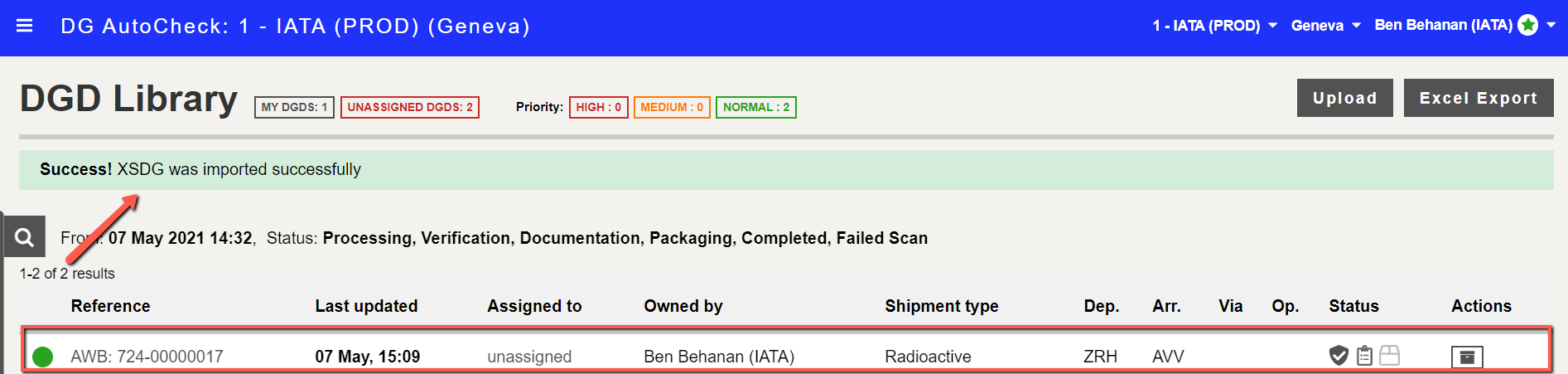Expand the Geneva location dropdown
This screenshot has width=1568, height=374.
[1325, 26]
